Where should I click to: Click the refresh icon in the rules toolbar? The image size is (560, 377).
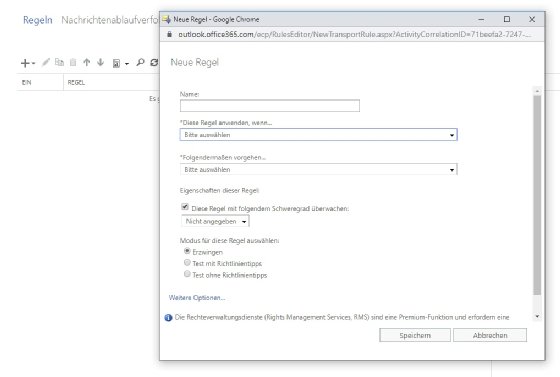click(x=154, y=62)
